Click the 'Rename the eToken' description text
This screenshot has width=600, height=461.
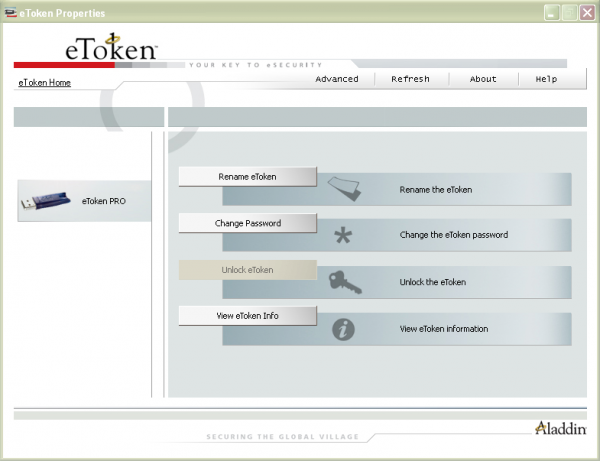[435, 190]
